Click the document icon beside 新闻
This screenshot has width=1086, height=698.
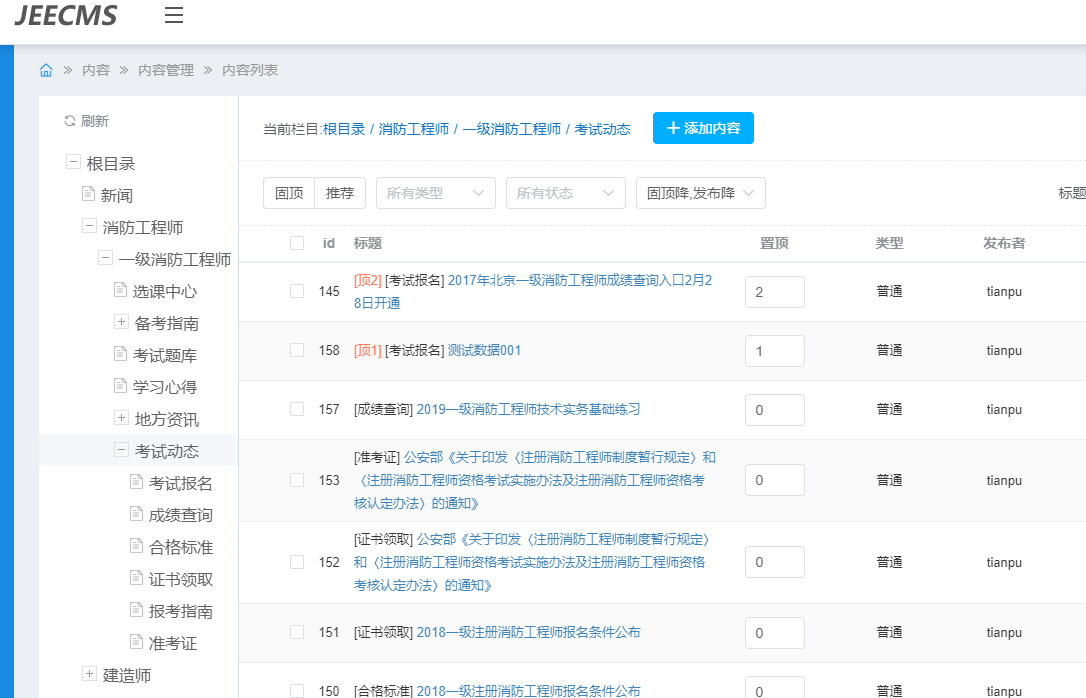pyautogui.click(x=89, y=195)
